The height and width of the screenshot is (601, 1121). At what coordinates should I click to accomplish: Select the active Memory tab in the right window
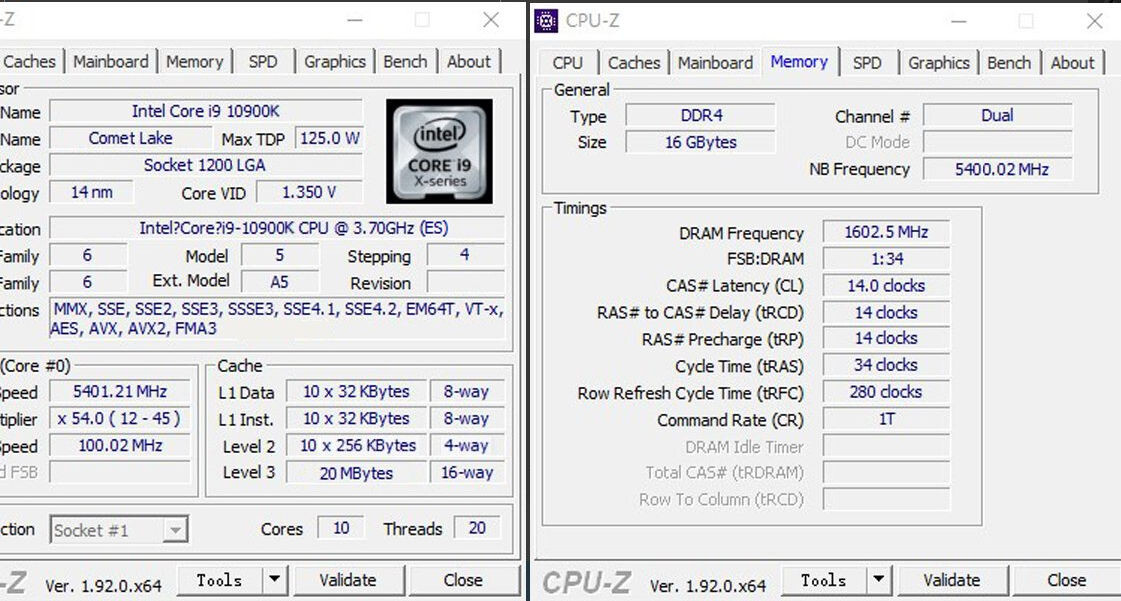799,61
